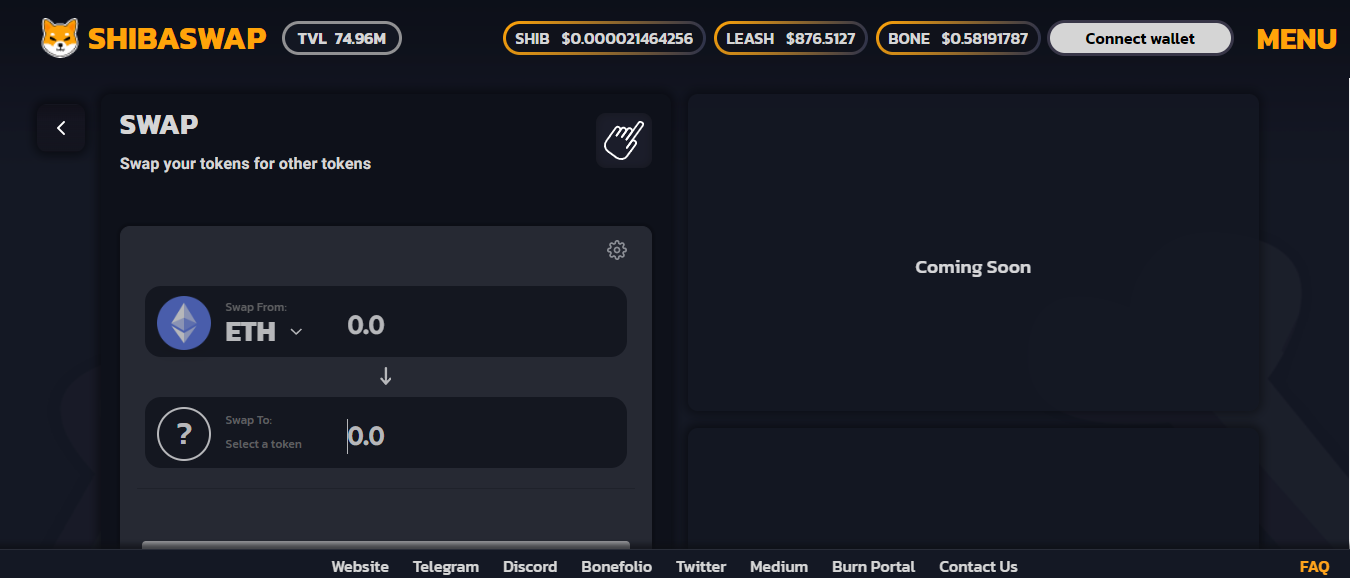Click the LEASH price badge

click(791, 39)
